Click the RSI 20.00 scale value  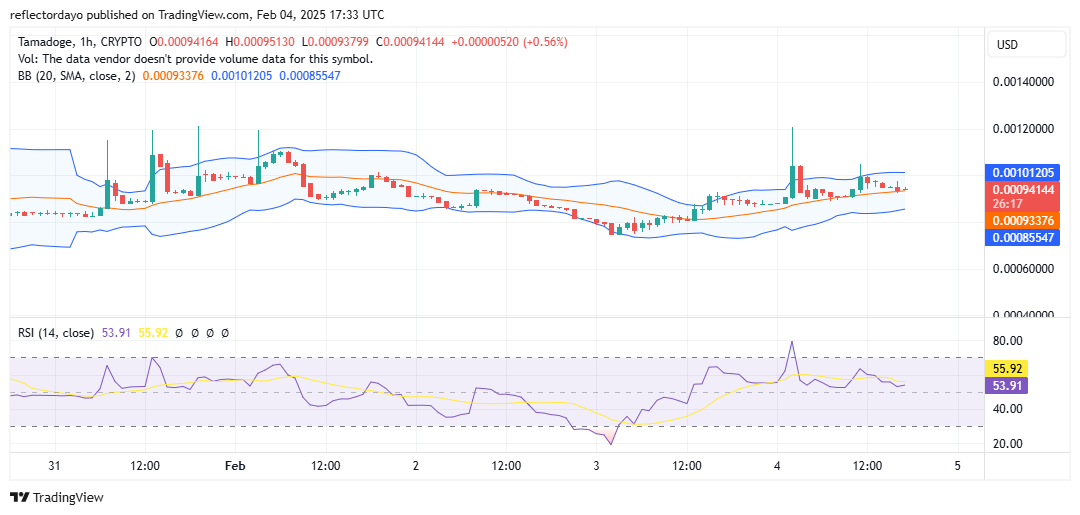tap(1006, 443)
